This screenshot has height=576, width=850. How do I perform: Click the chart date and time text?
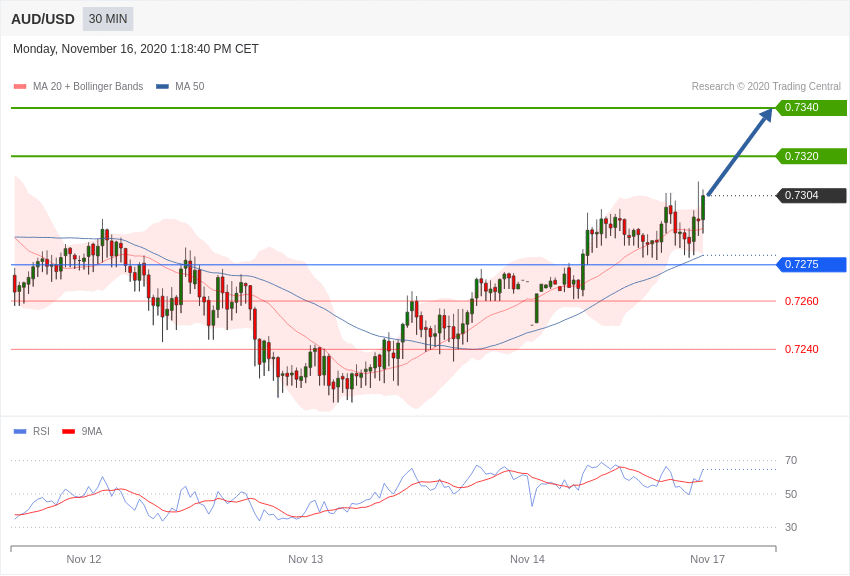(x=136, y=49)
